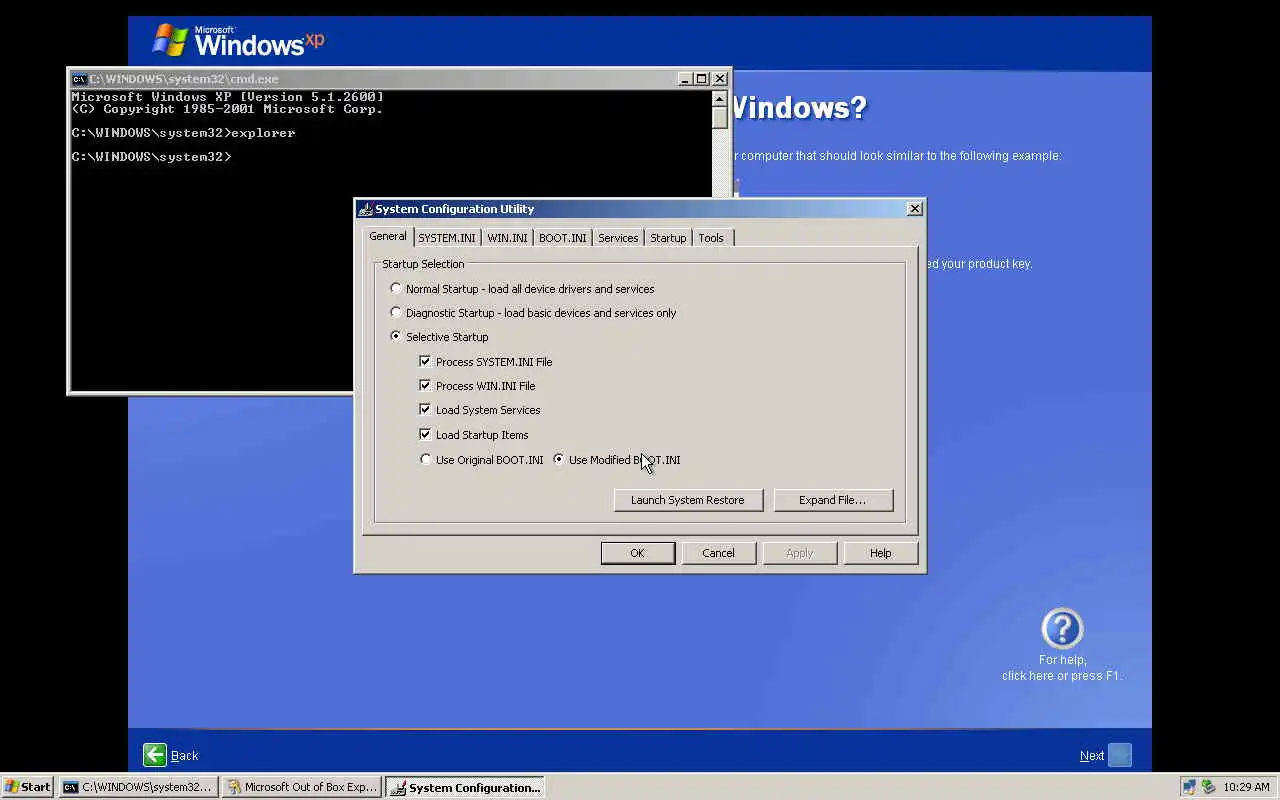Close the System Configuration Utility dialog
Viewport: 1280px width, 800px height.
tap(914, 209)
